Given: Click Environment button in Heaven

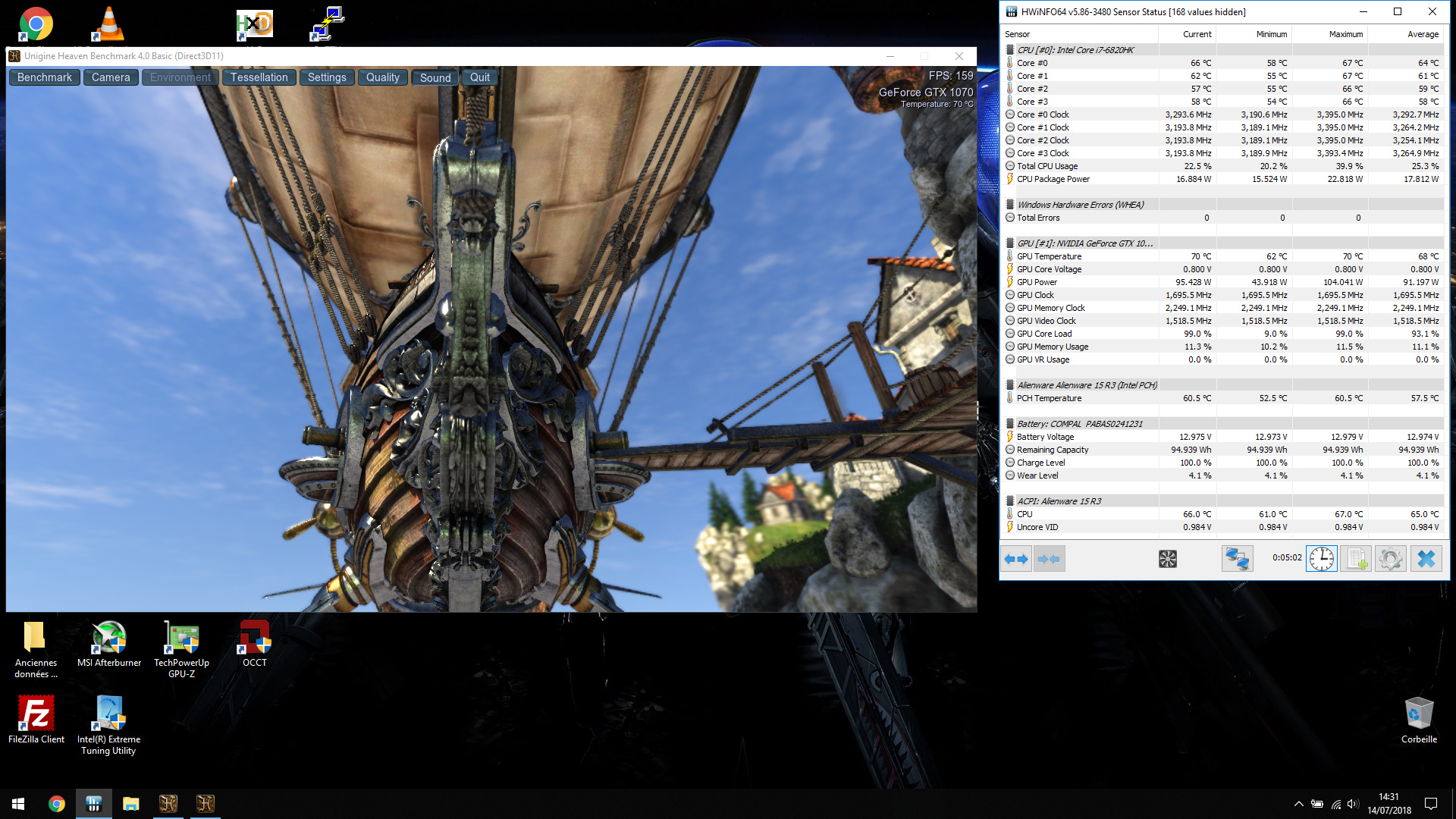Looking at the screenshot, I should coord(180,77).
